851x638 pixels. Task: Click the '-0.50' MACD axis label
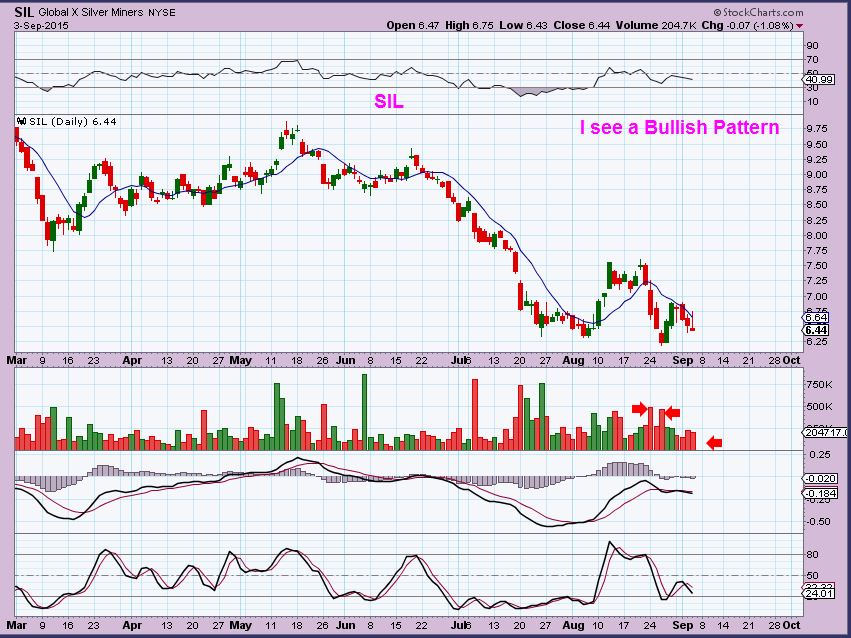click(x=818, y=522)
